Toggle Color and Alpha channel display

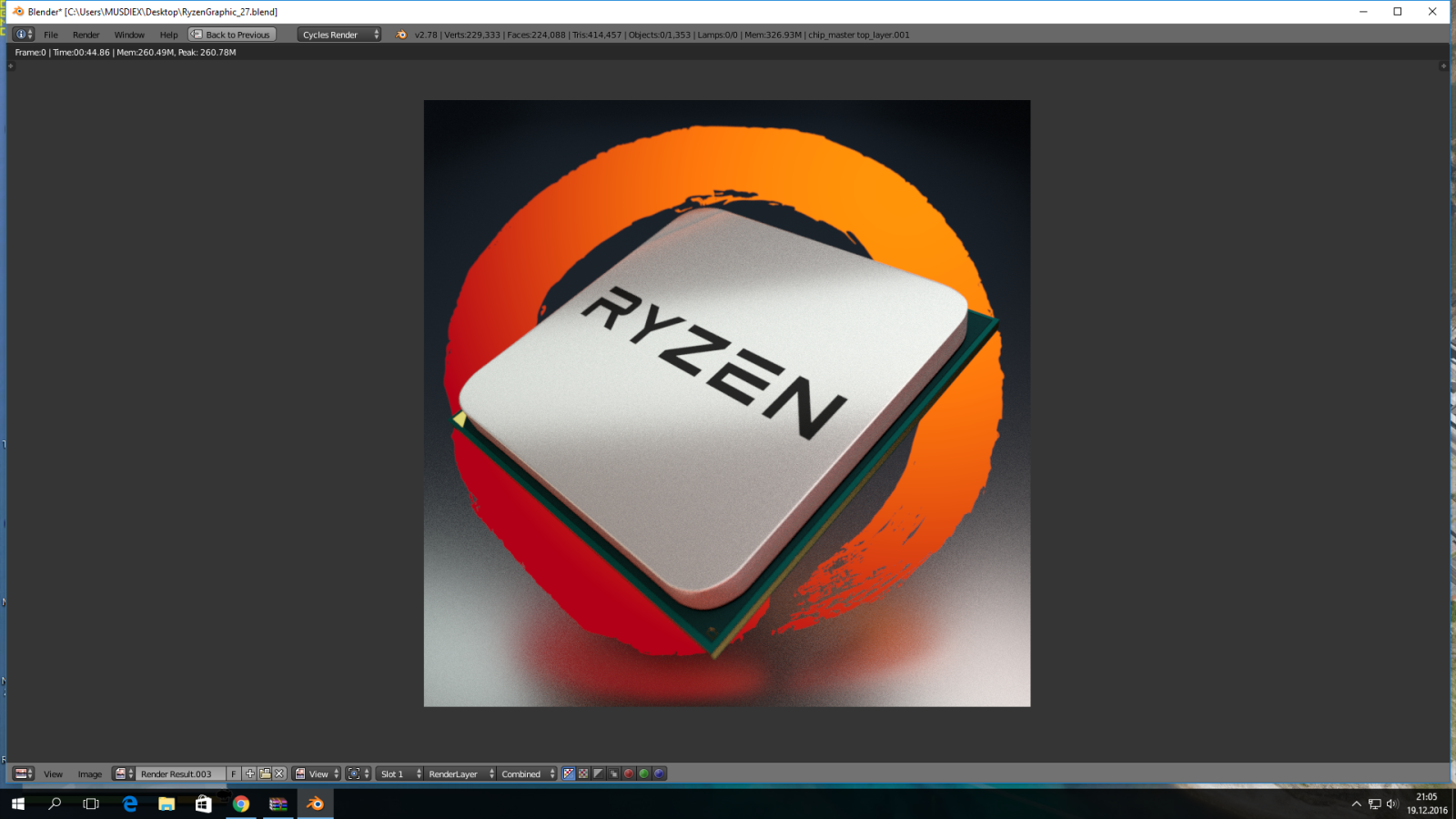tap(569, 773)
